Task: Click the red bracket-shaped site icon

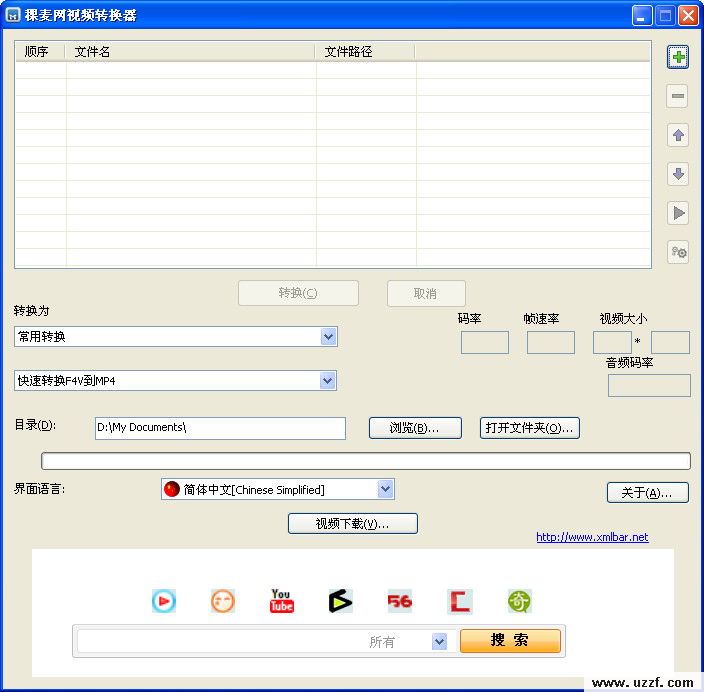Action: (x=460, y=601)
